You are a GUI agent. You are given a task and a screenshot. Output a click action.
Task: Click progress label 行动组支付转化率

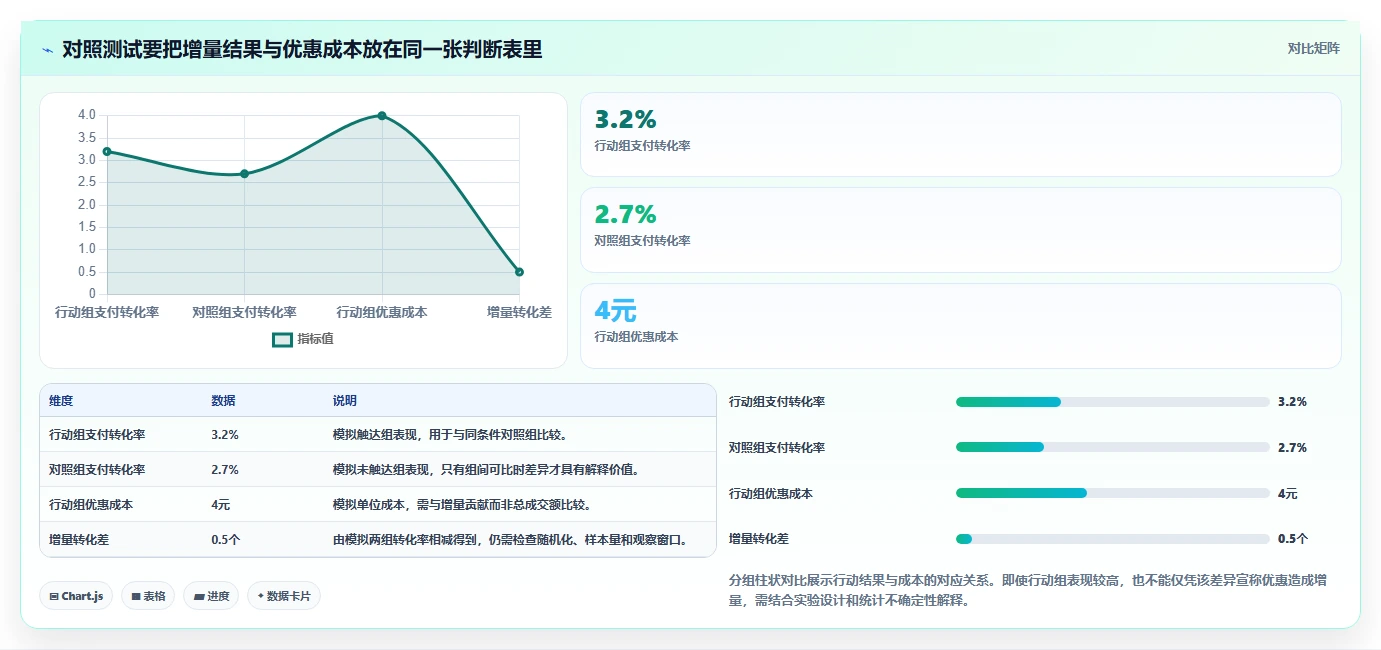(x=777, y=402)
